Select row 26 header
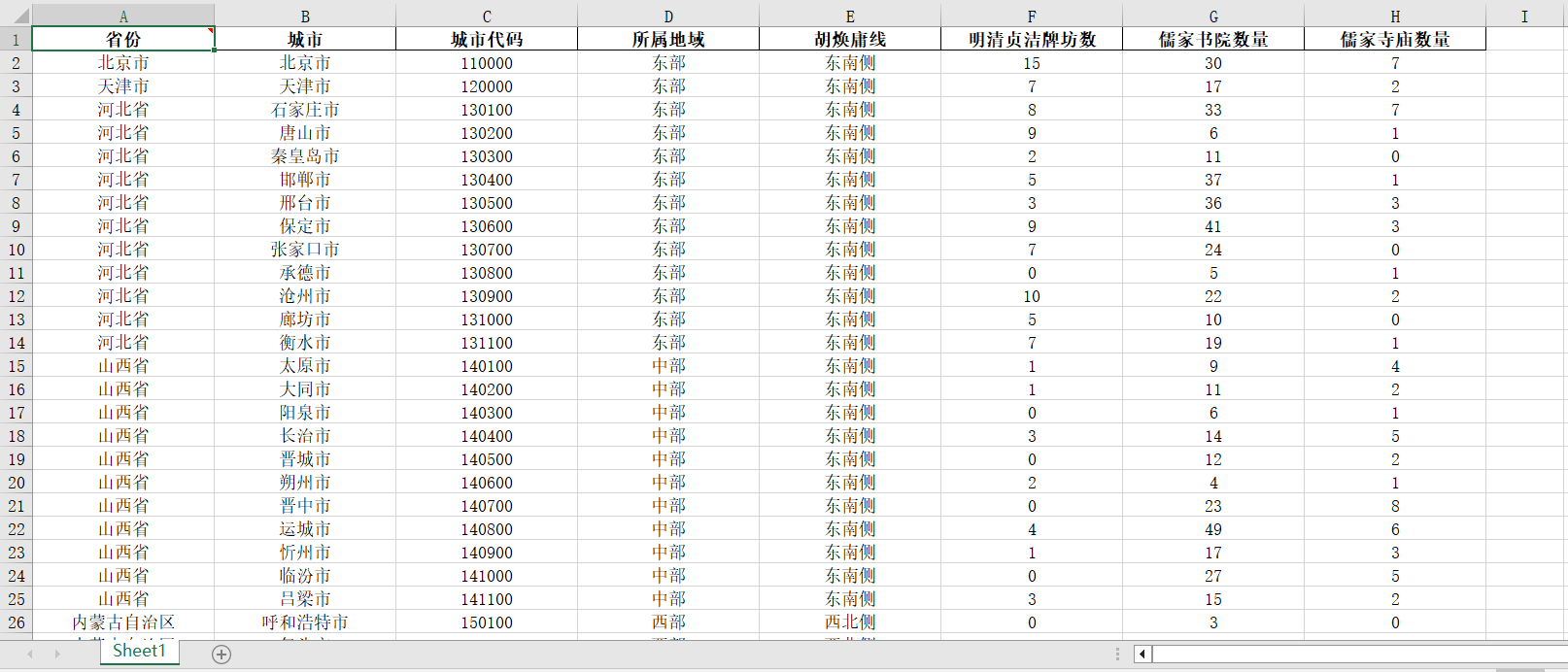Image resolution: width=1568 pixels, height=672 pixels. point(17,622)
